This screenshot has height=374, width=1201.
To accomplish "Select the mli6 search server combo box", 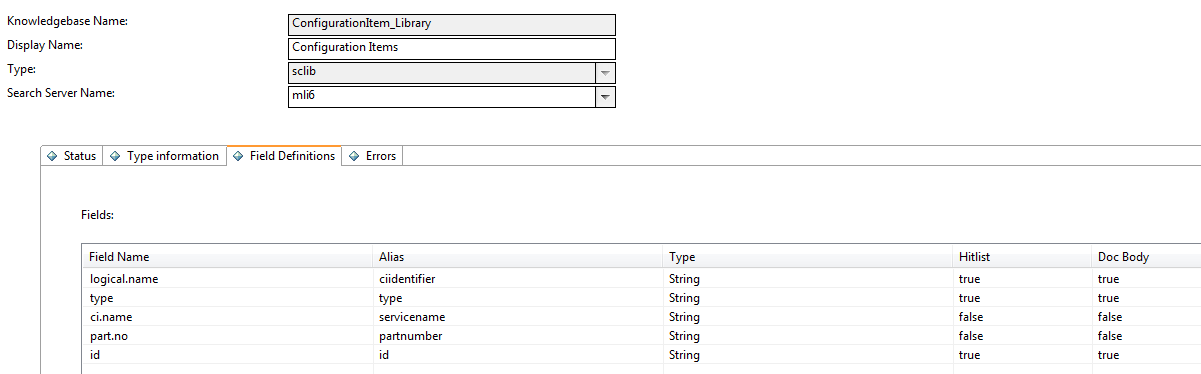I will (451, 97).
